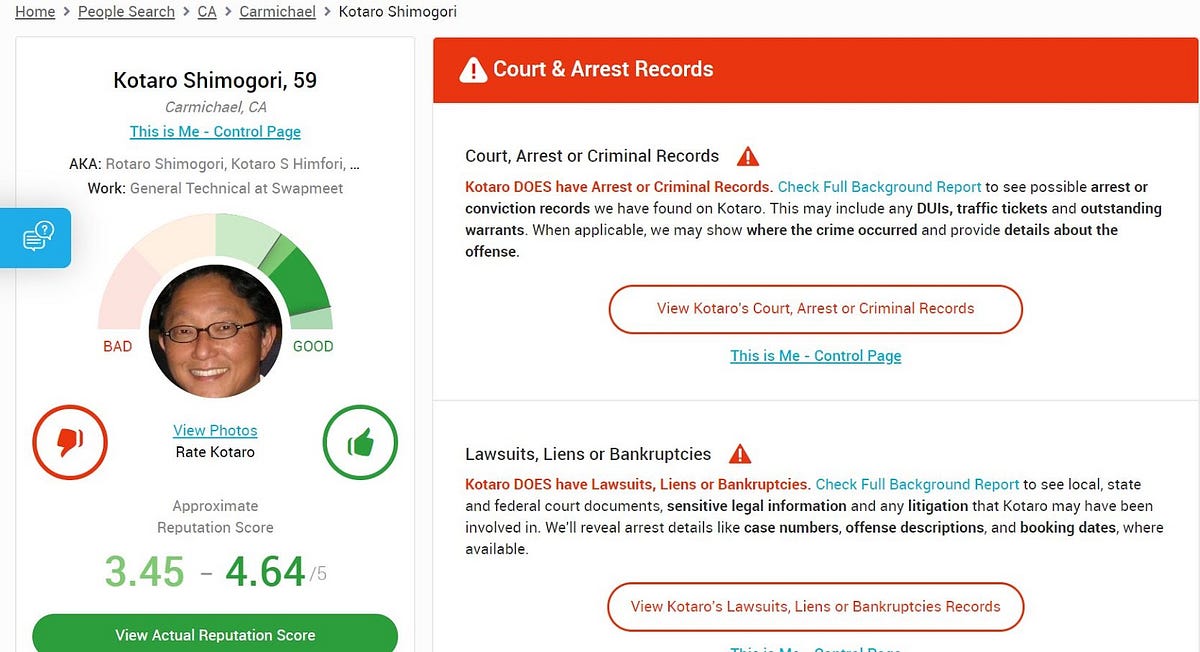Open the blue chat help widget
This screenshot has height=652, width=1200.
(36, 237)
